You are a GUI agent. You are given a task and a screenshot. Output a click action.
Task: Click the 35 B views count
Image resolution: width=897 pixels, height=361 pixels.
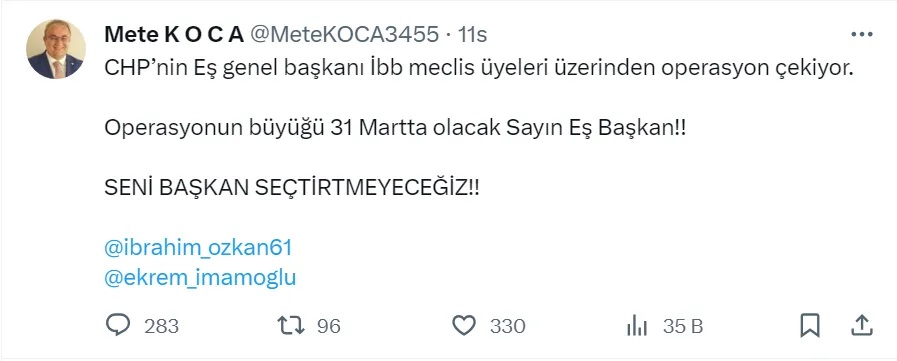682,326
